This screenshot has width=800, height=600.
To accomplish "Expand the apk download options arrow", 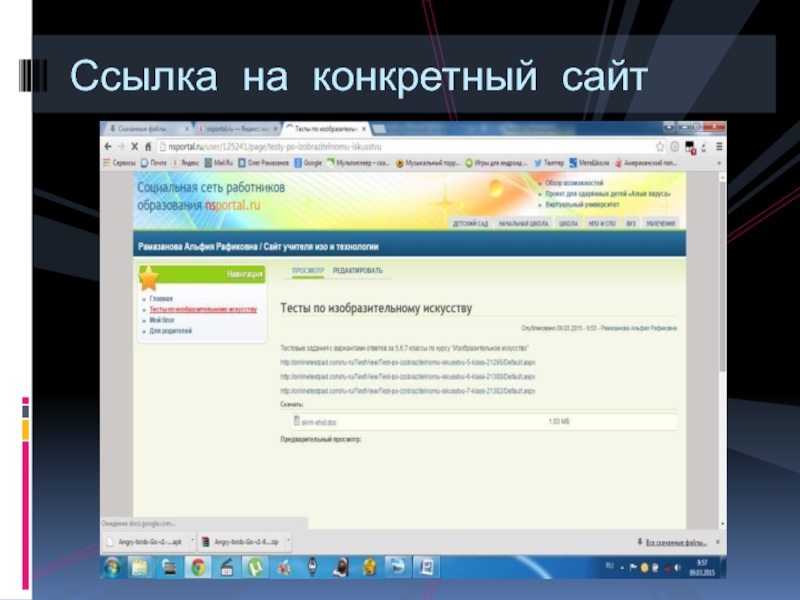I will [x=192, y=540].
